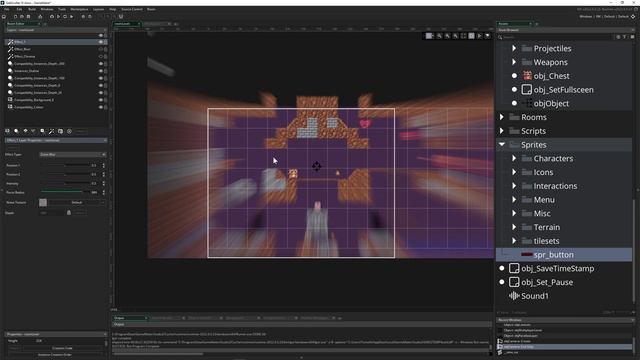Expand the Terrain sprite folder

click(514, 227)
